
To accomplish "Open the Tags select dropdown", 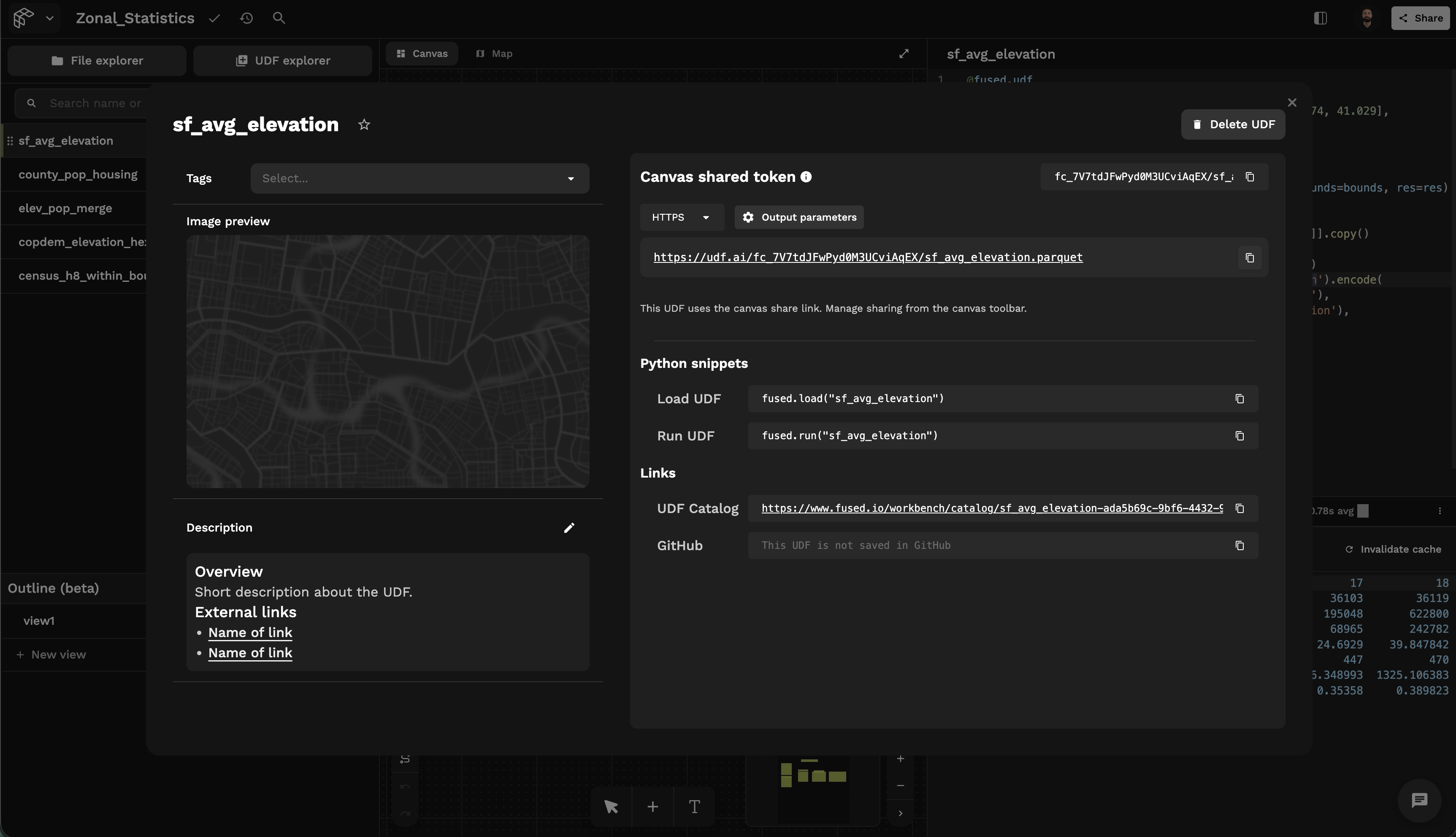I will tap(419, 178).
